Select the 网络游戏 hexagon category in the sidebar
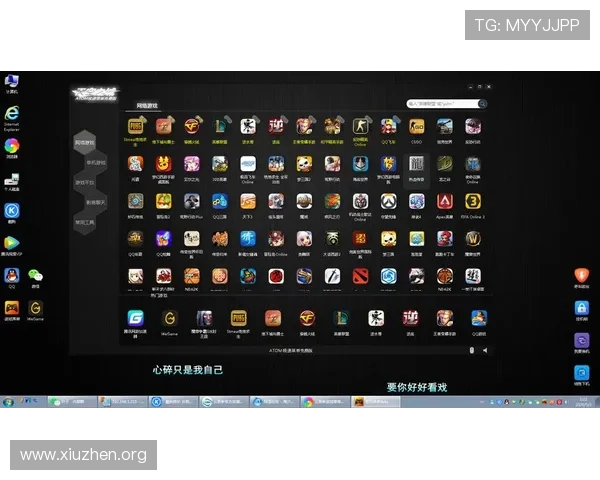Screen dimensions: 600x480 (x=85, y=144)
